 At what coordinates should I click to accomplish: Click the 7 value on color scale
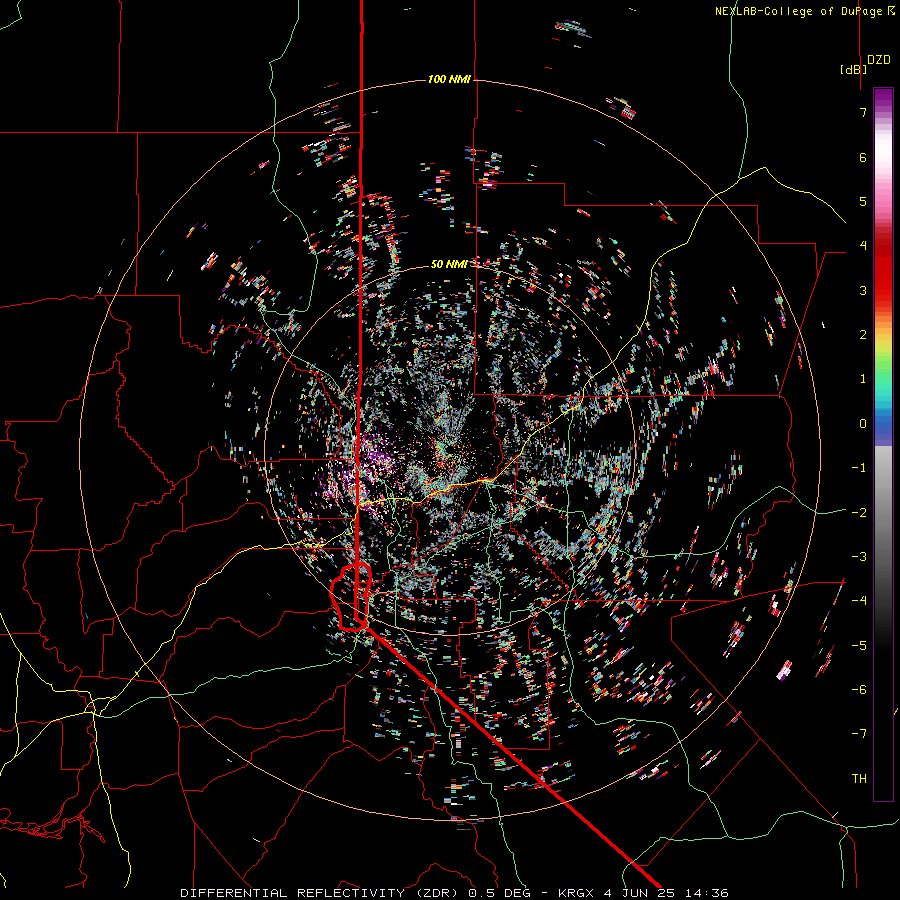click(x=863, y=112)
